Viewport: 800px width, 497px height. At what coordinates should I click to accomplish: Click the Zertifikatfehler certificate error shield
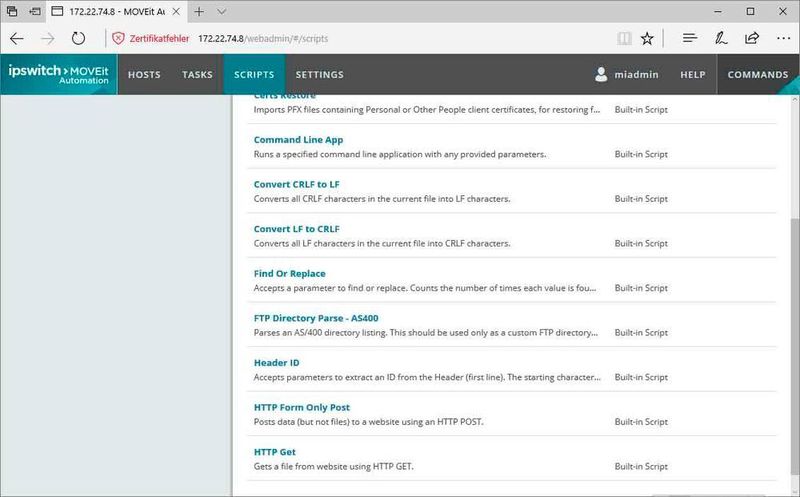click(x=118, y=38)
